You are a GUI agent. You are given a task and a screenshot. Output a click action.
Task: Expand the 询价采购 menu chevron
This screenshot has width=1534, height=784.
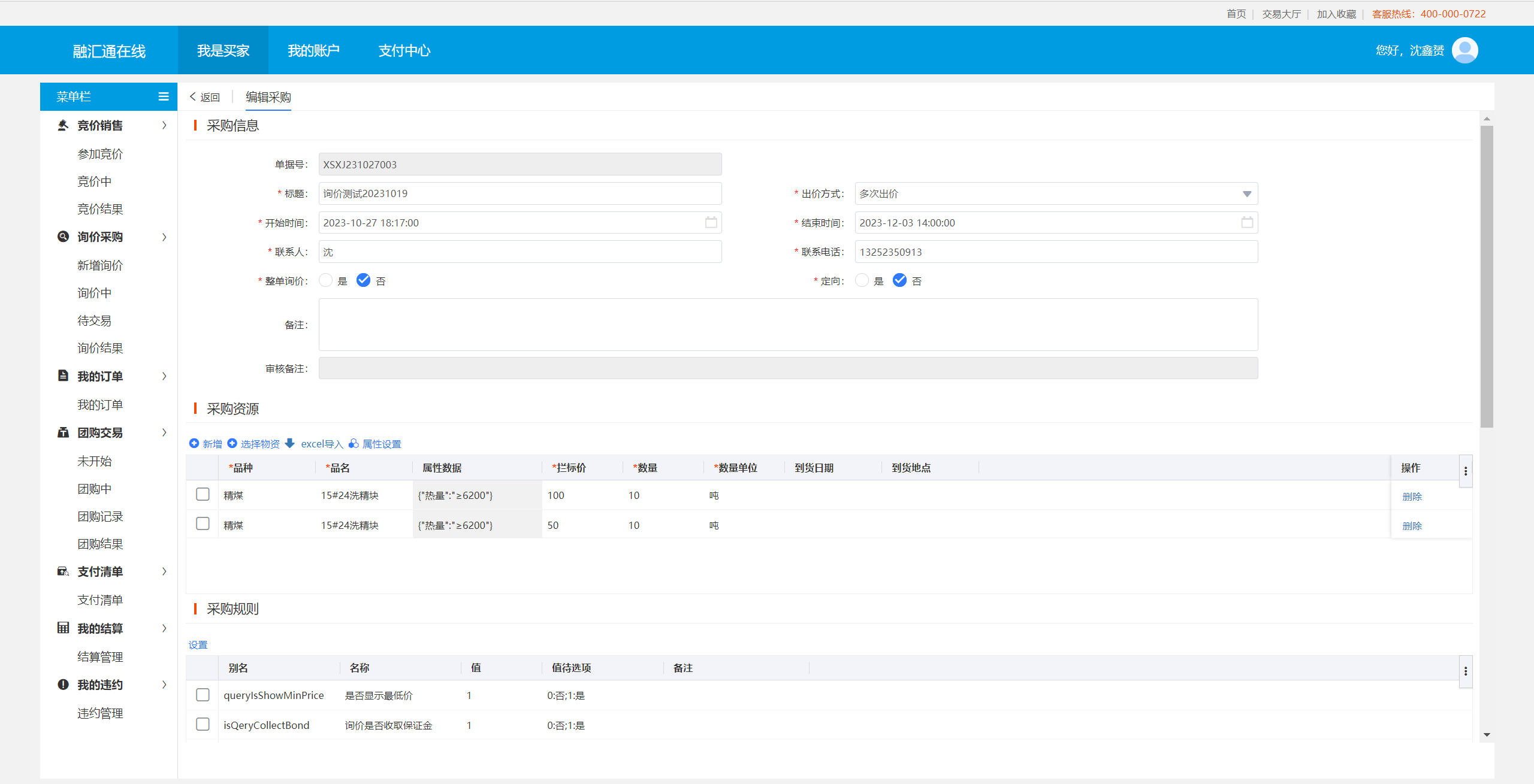(x=164, y=237)
